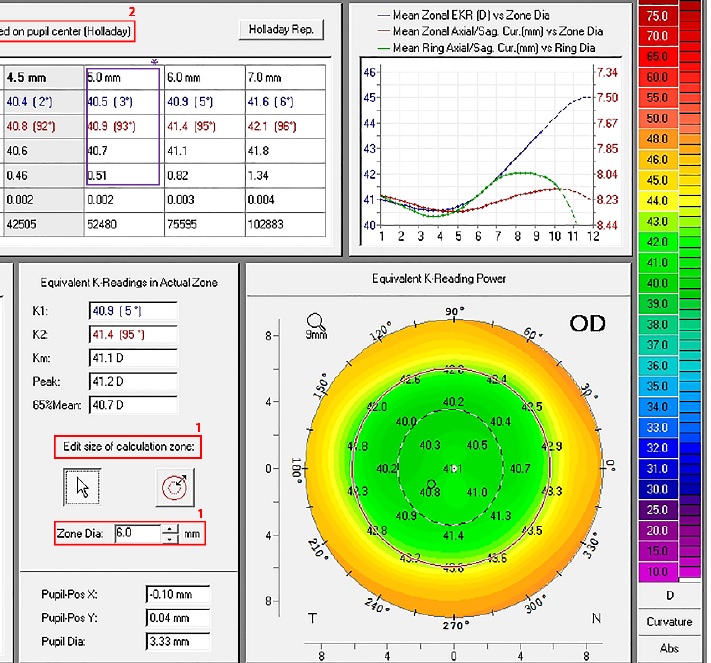This screenshot has width=711, height=663.
Task: Select the arrow pointer tool
Action: coord(83,486)
